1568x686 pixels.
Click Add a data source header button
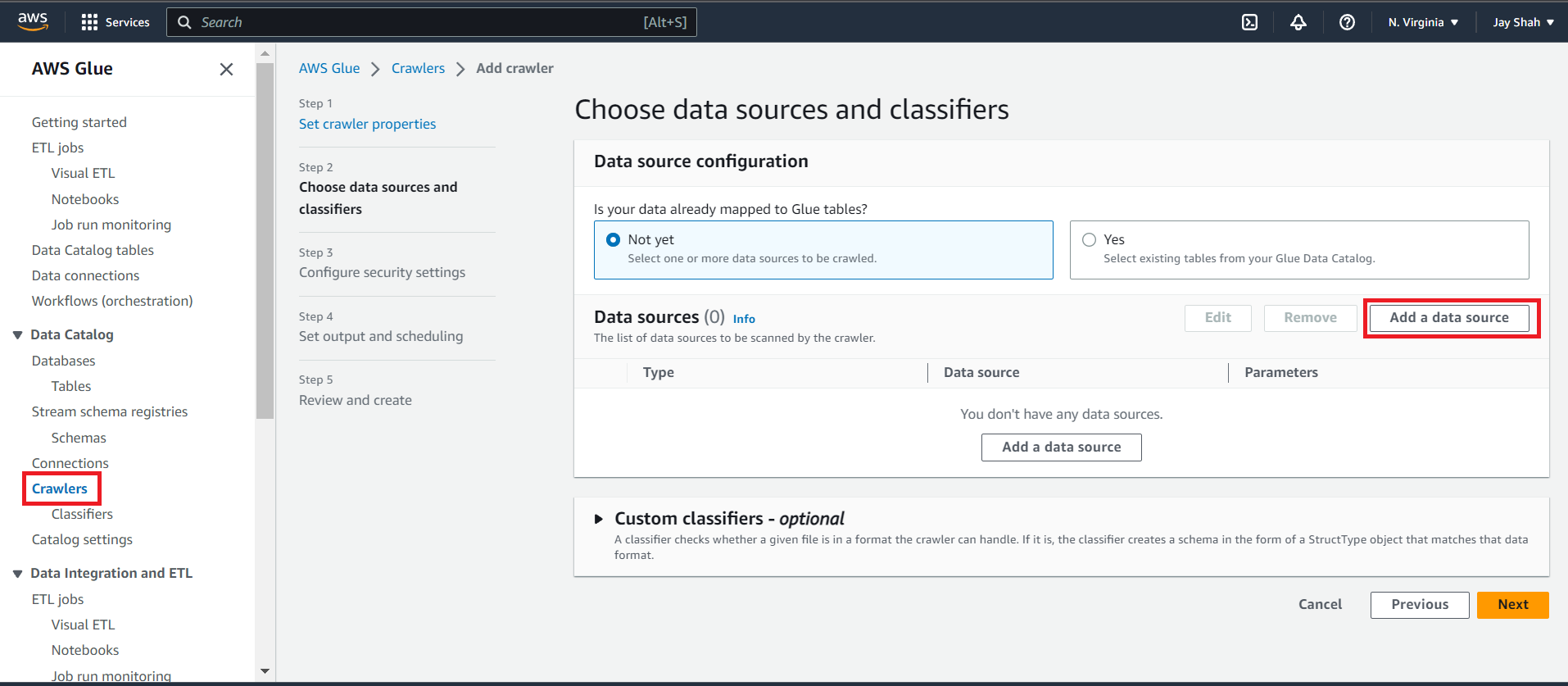1449,318
